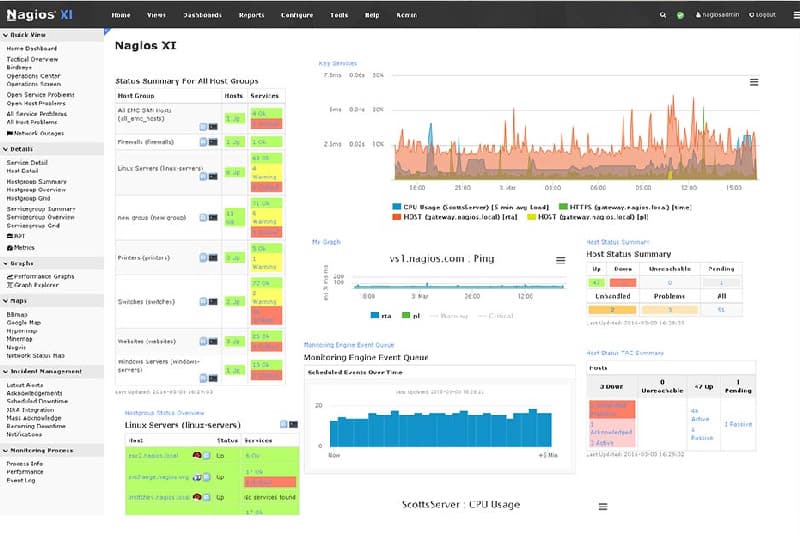This screenshot has width=800, height=543.
Task: Collapse the Graphs sidebar section
Action: [x=18, y=263]
